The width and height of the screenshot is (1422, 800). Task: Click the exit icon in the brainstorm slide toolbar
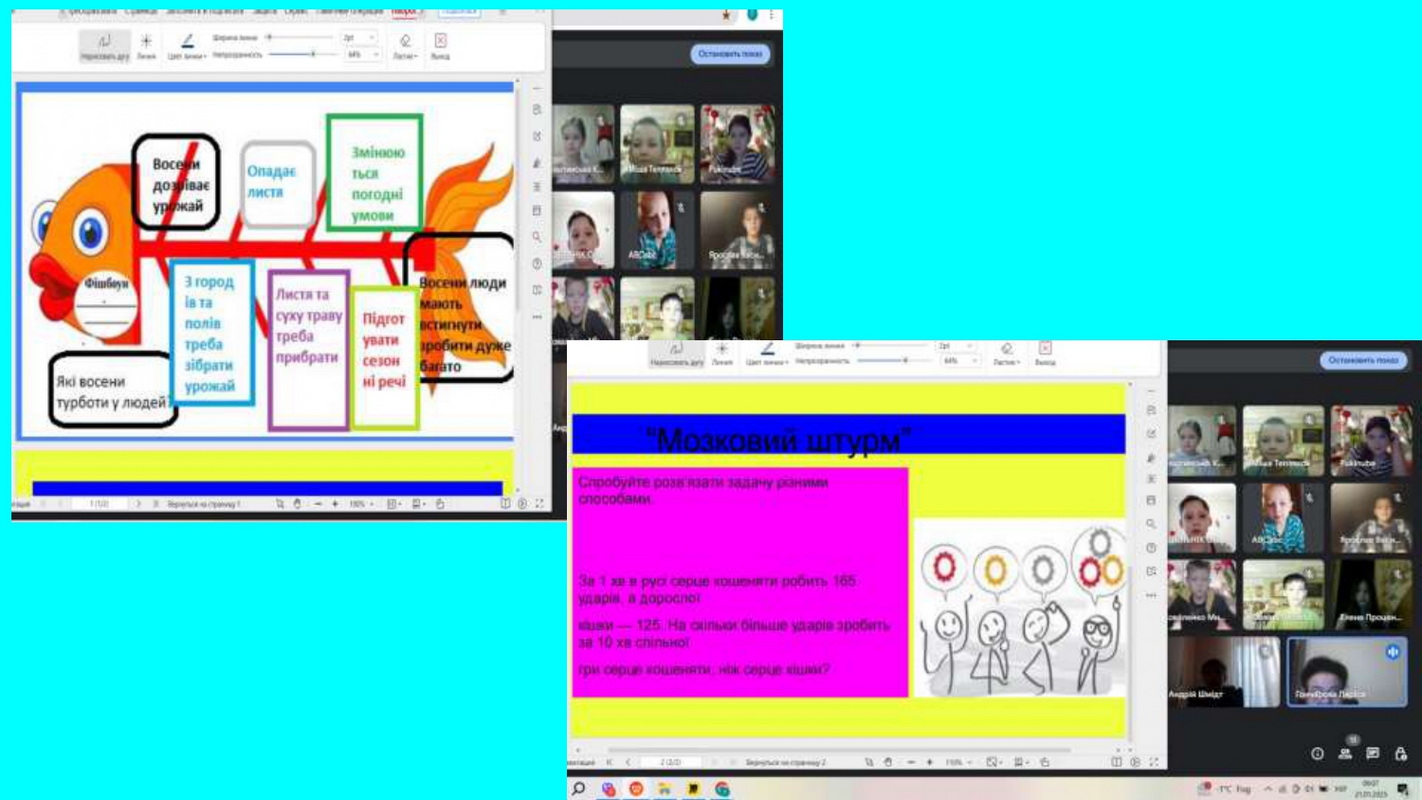[x=1045, y=353]
